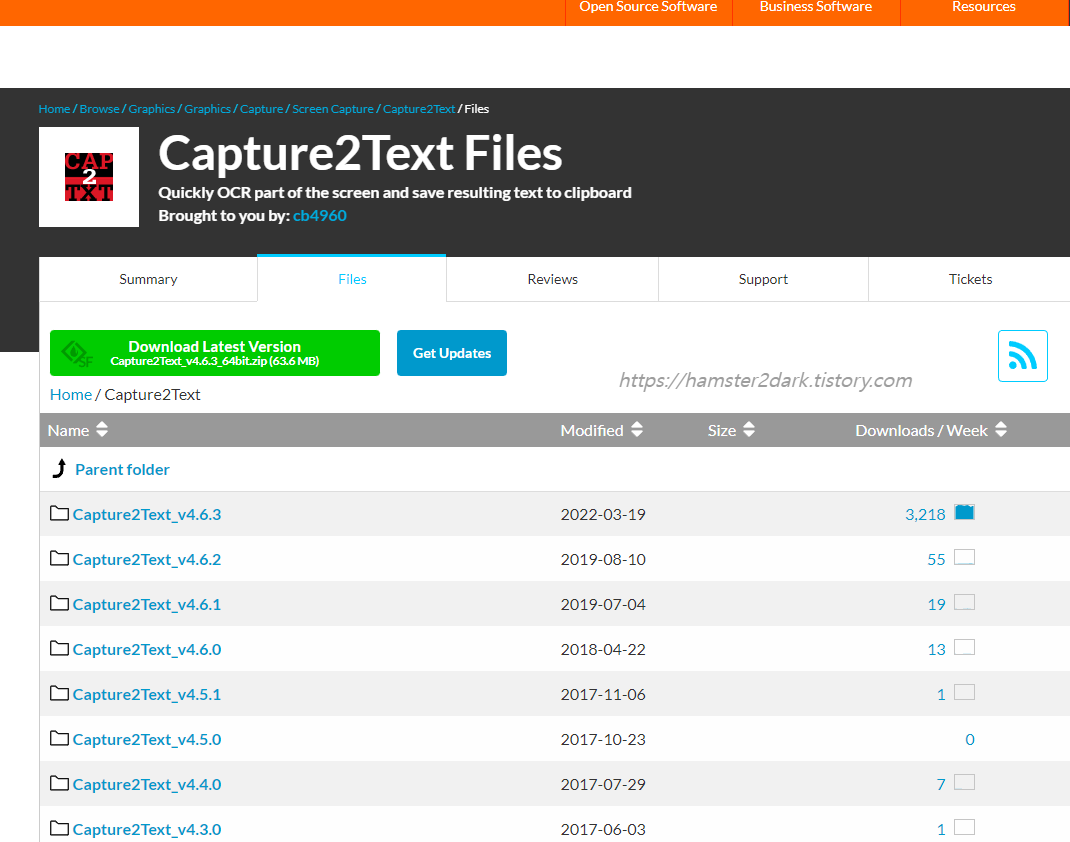
Task: Click the Capture breadcrumb link
Action: 261,109
